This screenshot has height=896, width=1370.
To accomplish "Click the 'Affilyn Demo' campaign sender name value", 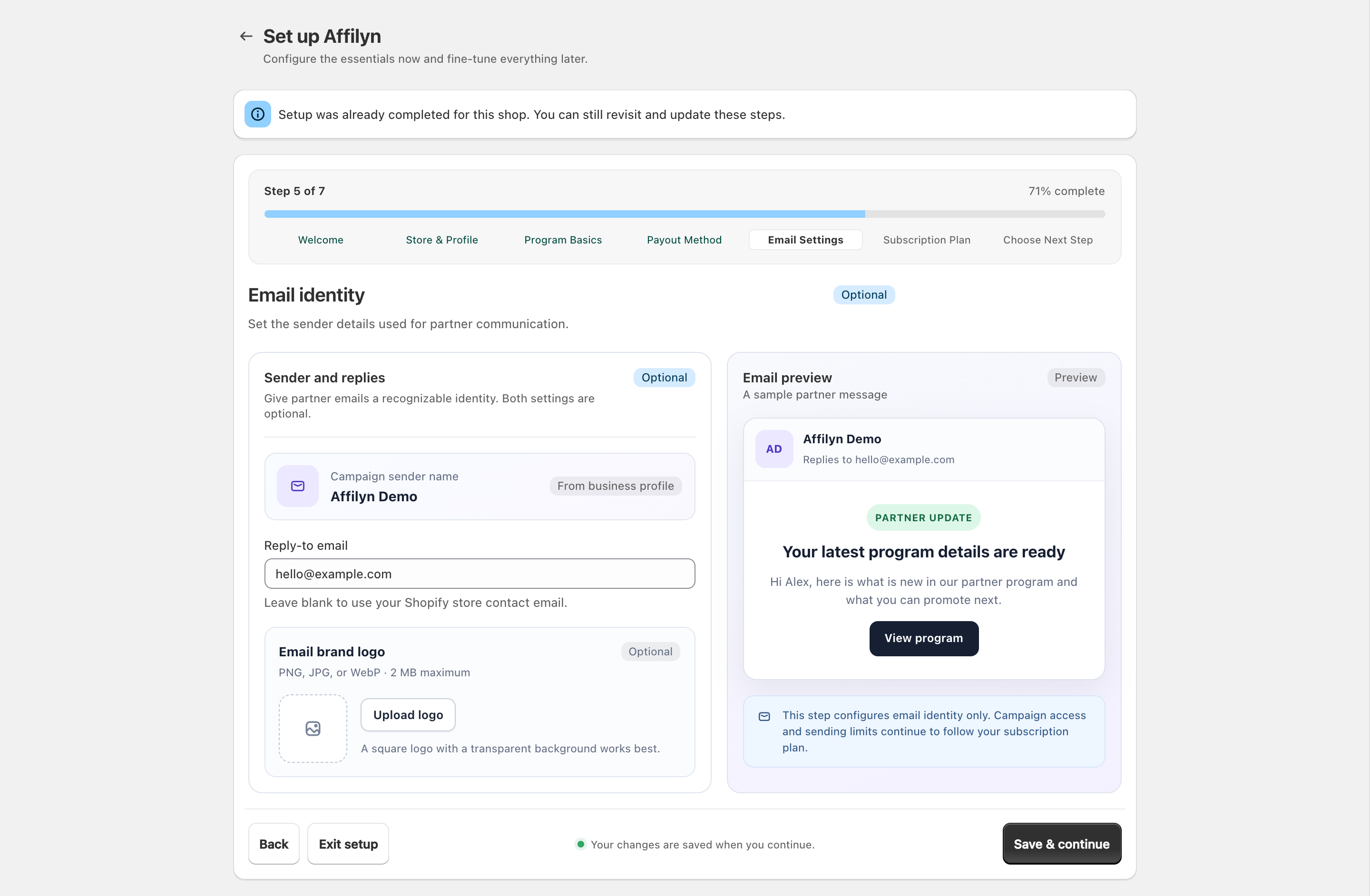I will point(373,497).
